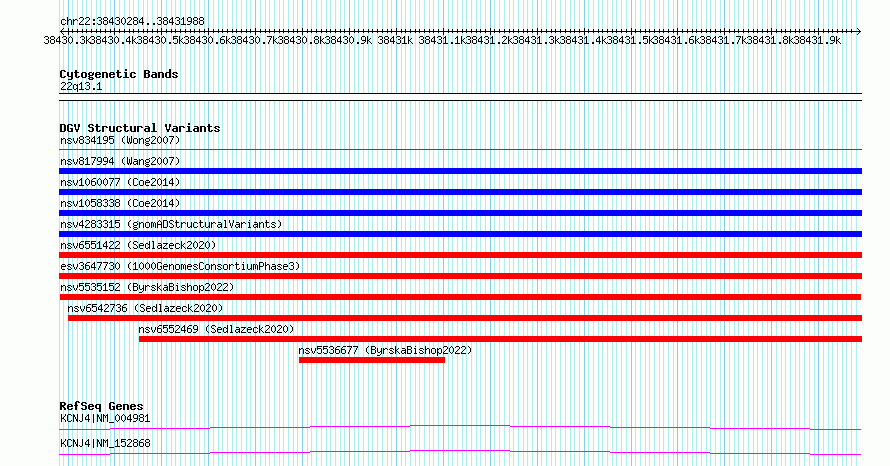The image size is (890, 466).
Task: Select nsv5535152 (ByrskaBishop2022) label
Action: pyautogui.click(x=147, y=287)
